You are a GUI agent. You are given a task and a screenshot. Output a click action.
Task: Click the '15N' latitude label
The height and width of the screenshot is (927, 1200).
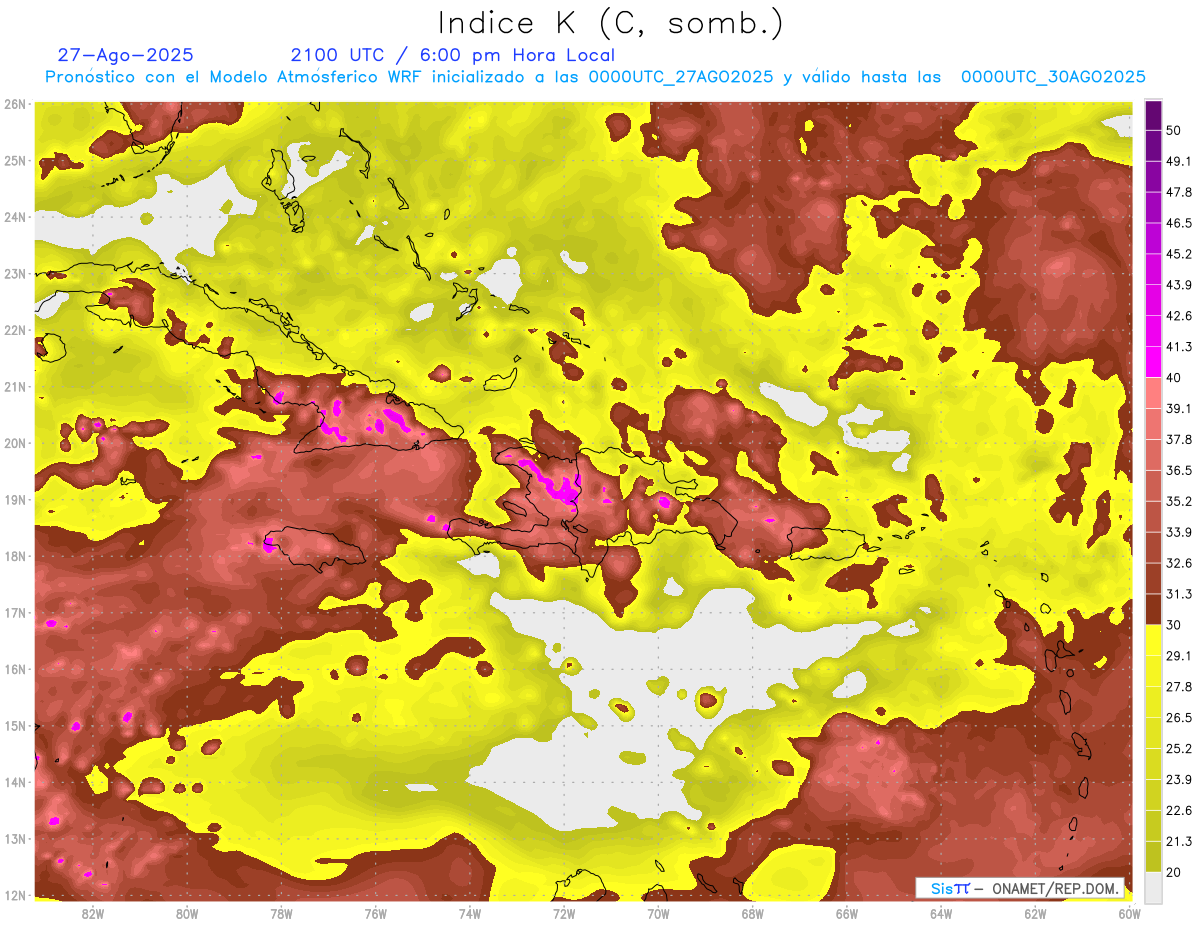coord(16,726)
